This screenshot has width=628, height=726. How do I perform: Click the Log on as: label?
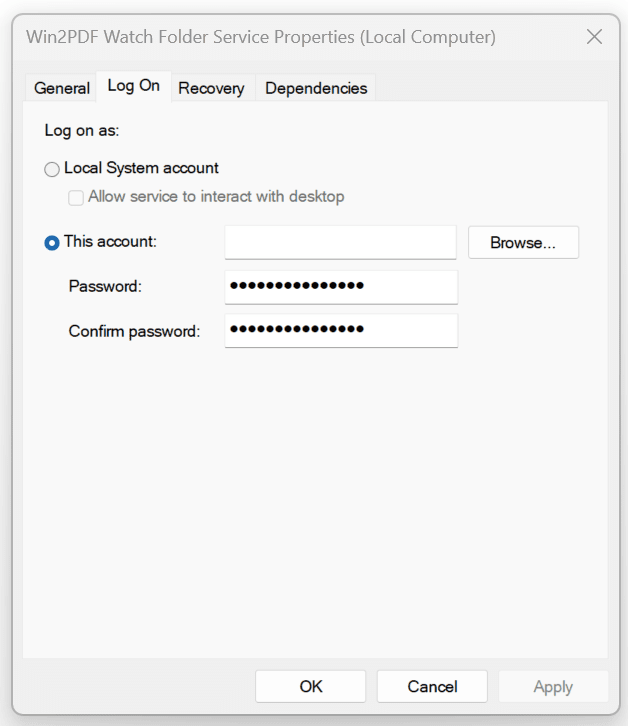coord(82,131)
